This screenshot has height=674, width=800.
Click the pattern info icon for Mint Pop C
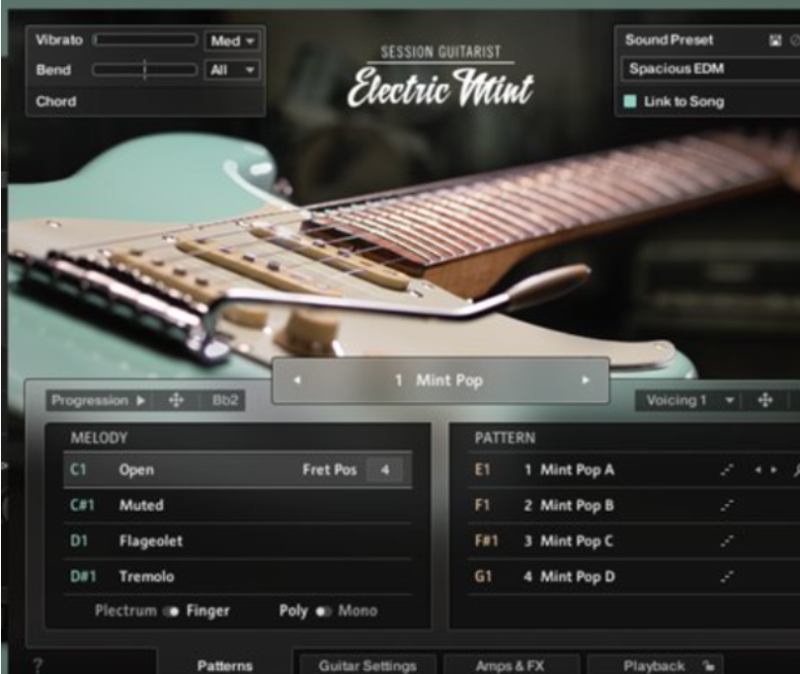pos(727,541)
